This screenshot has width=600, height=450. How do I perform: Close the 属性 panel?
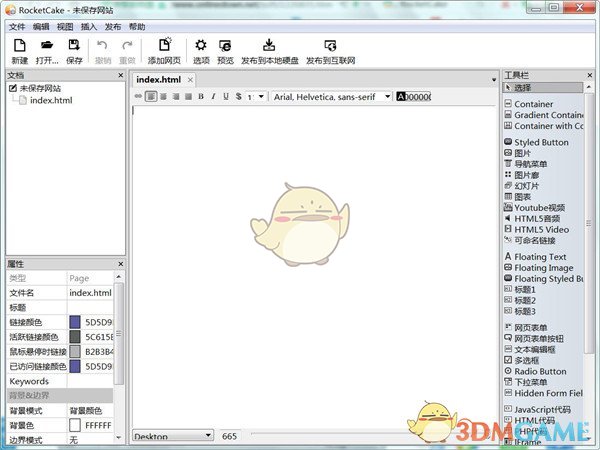[x=121, y=264]
